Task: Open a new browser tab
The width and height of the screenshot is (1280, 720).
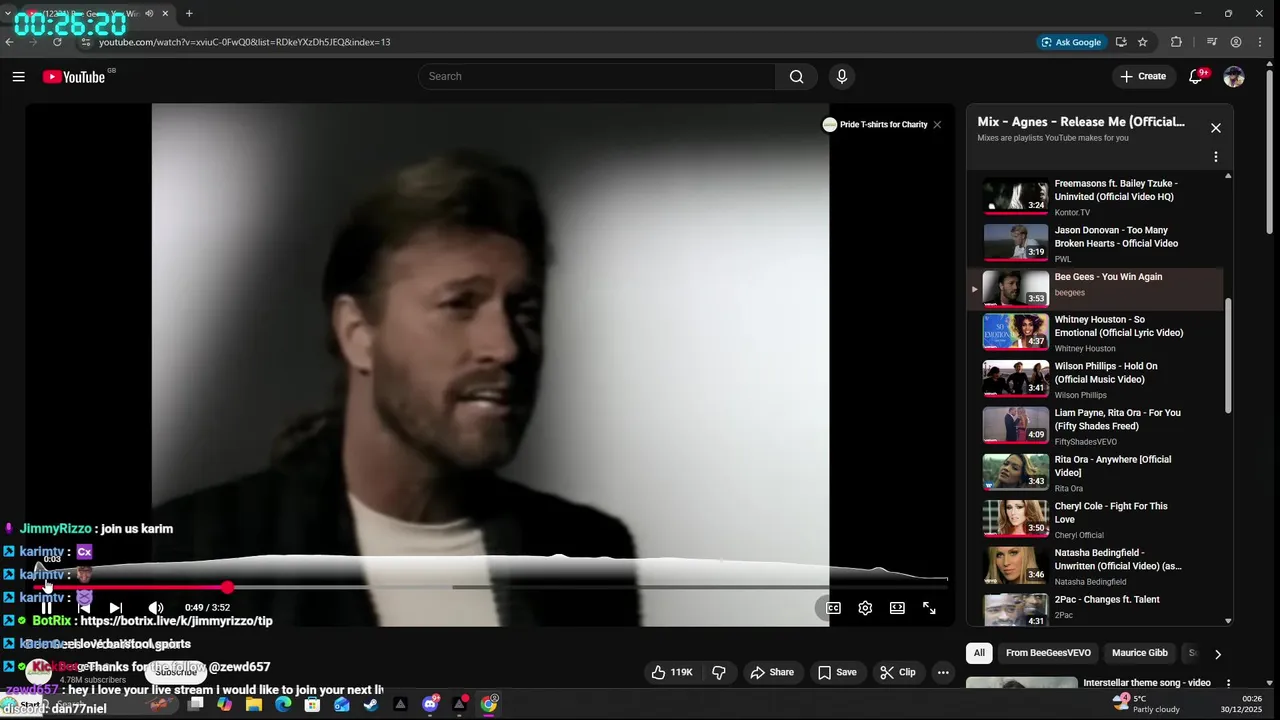Action: (x=189, y=13)
